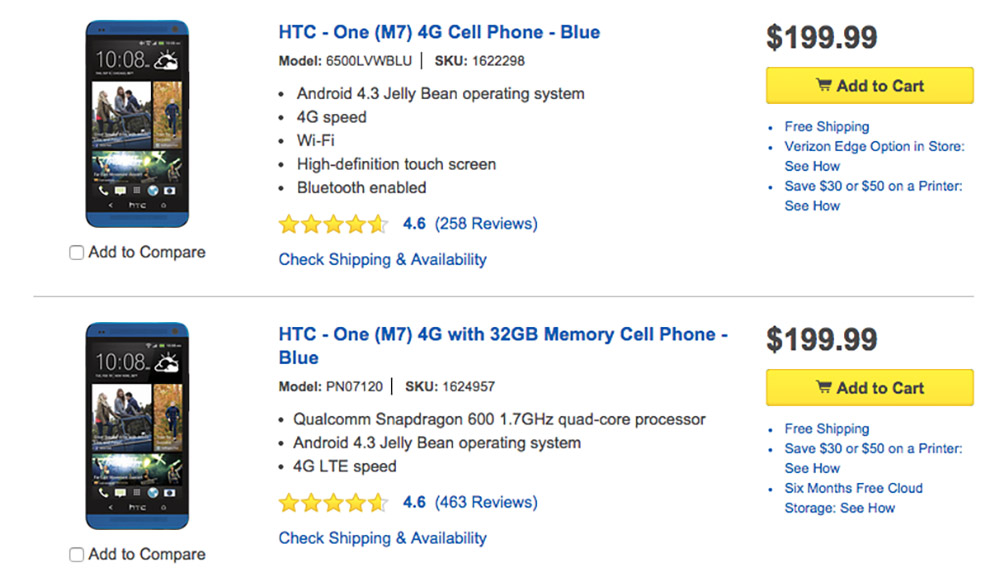Tick Add to Compare for 32GB phone
Image resolution: width=1000 pixels, height=582 pixels.
pyautogui.click(x=77, y=555)
